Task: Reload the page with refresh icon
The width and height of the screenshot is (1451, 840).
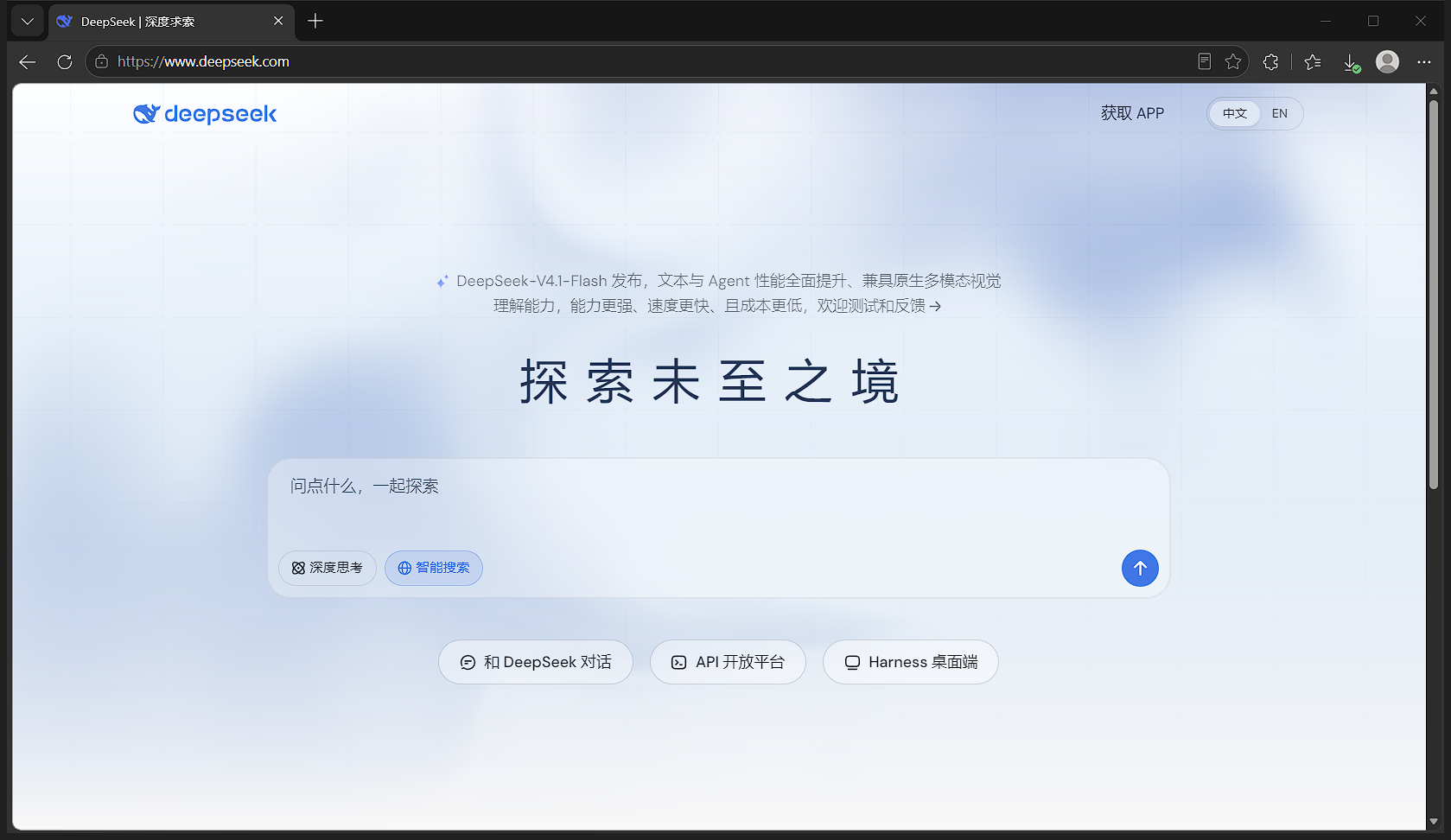Action: coord(64,61)
